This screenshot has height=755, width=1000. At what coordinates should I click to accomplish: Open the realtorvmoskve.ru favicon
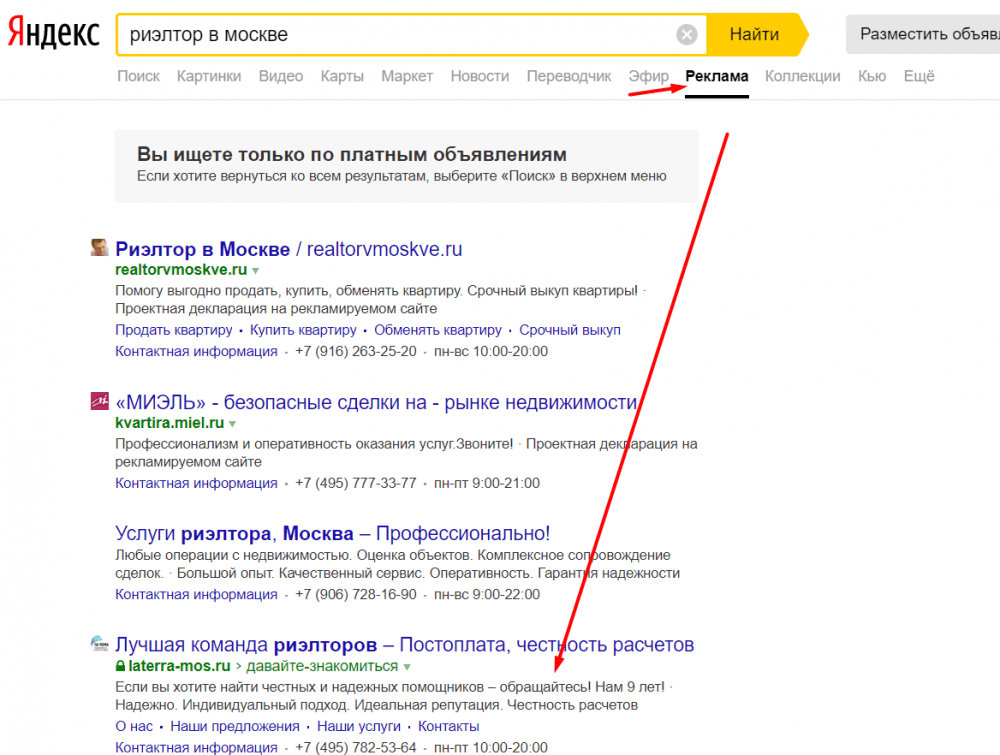tap(99, 247)
